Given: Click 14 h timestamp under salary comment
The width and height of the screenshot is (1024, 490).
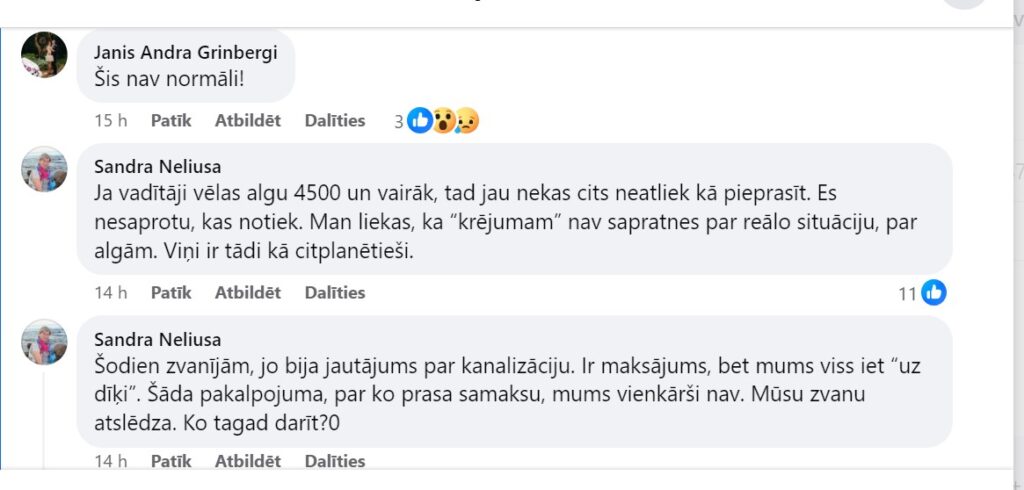Looking at the screenshot, I should pyautogui.click(x=110, y=293).
